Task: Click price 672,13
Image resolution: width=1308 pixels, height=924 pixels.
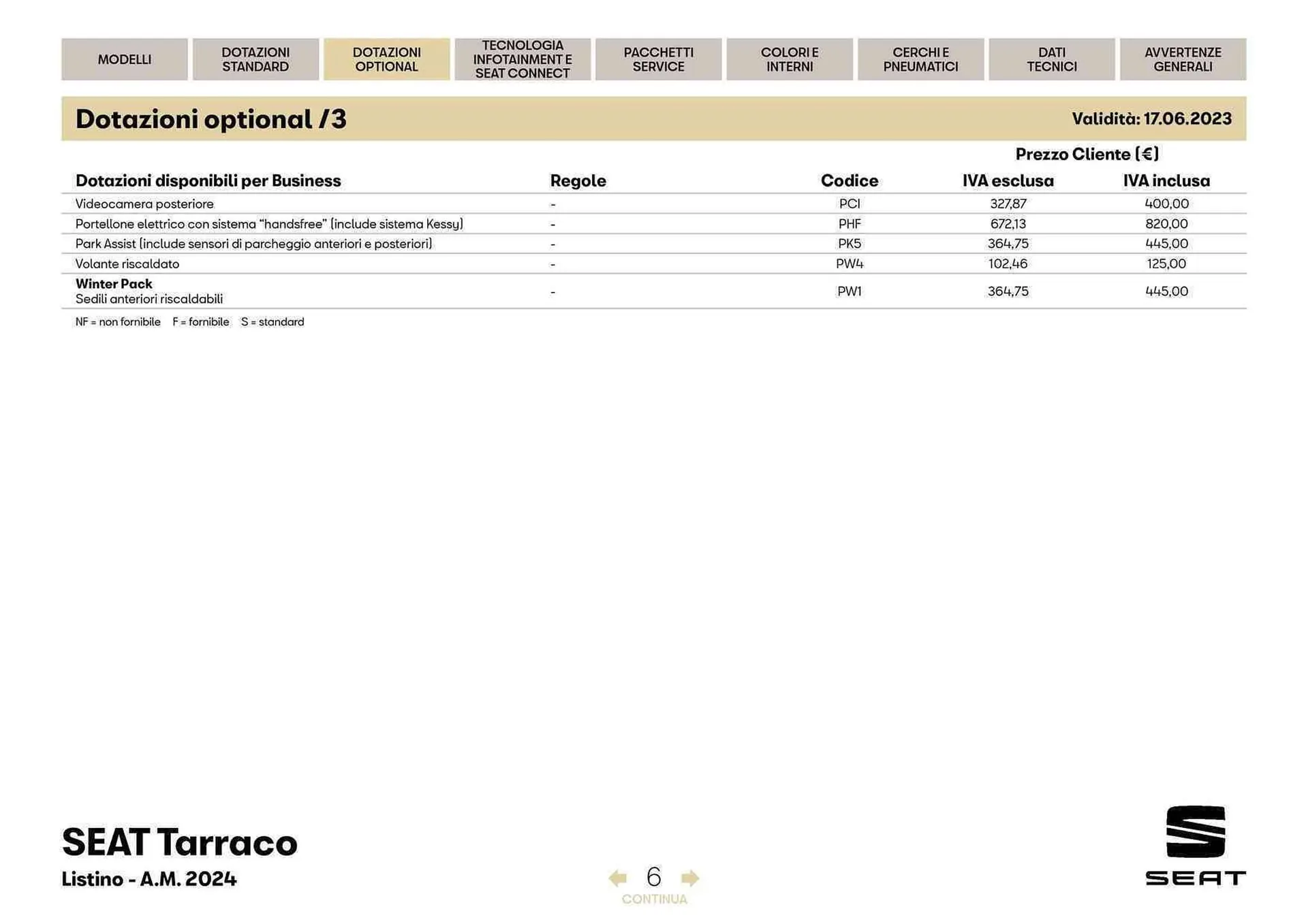Action: (1008, 224)
